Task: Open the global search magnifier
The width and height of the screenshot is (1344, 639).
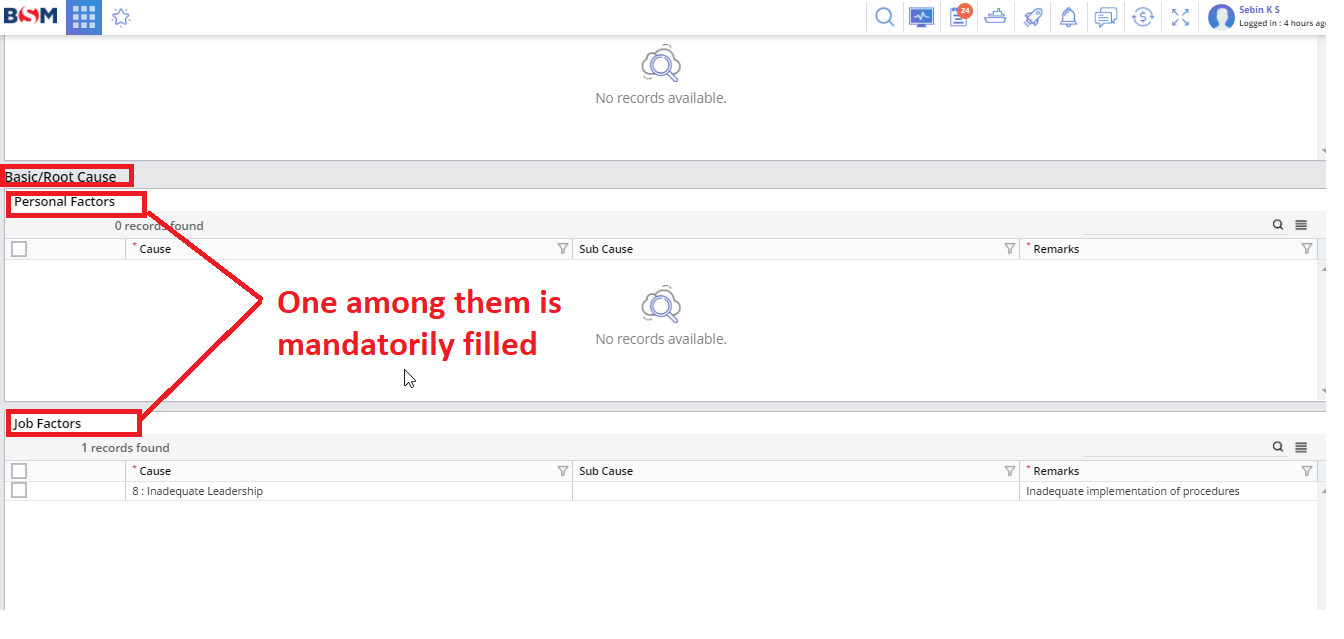Action: coord(884,17)
